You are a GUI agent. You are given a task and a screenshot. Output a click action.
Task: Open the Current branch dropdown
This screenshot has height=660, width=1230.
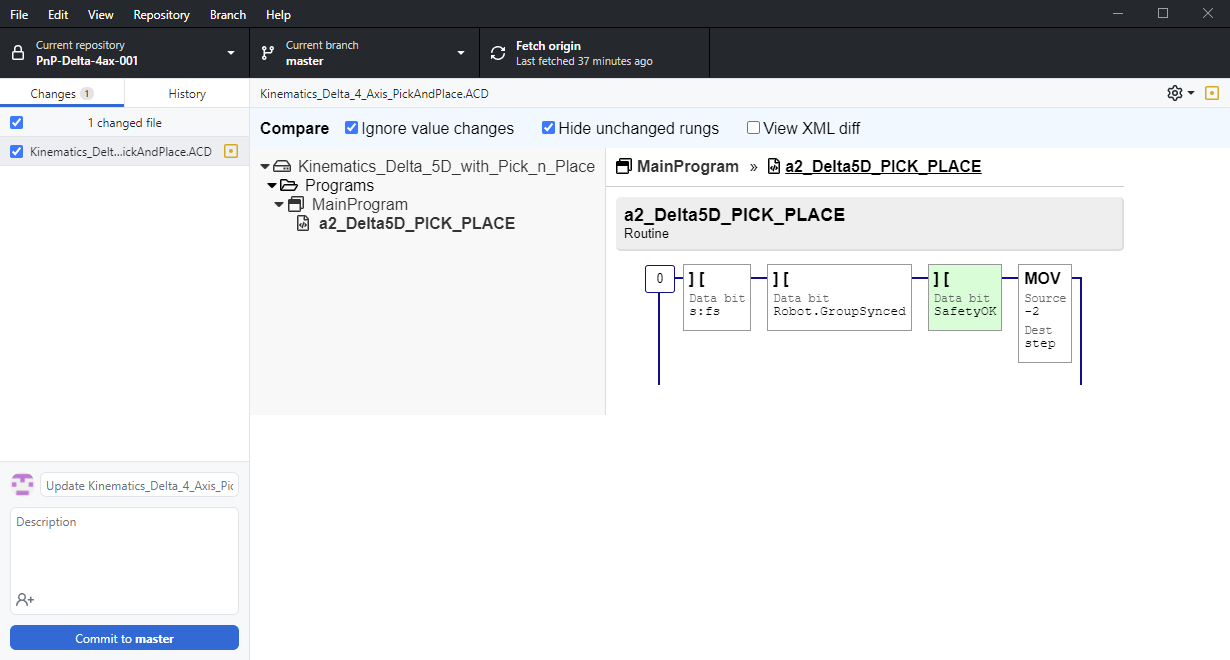click(460, 52)
